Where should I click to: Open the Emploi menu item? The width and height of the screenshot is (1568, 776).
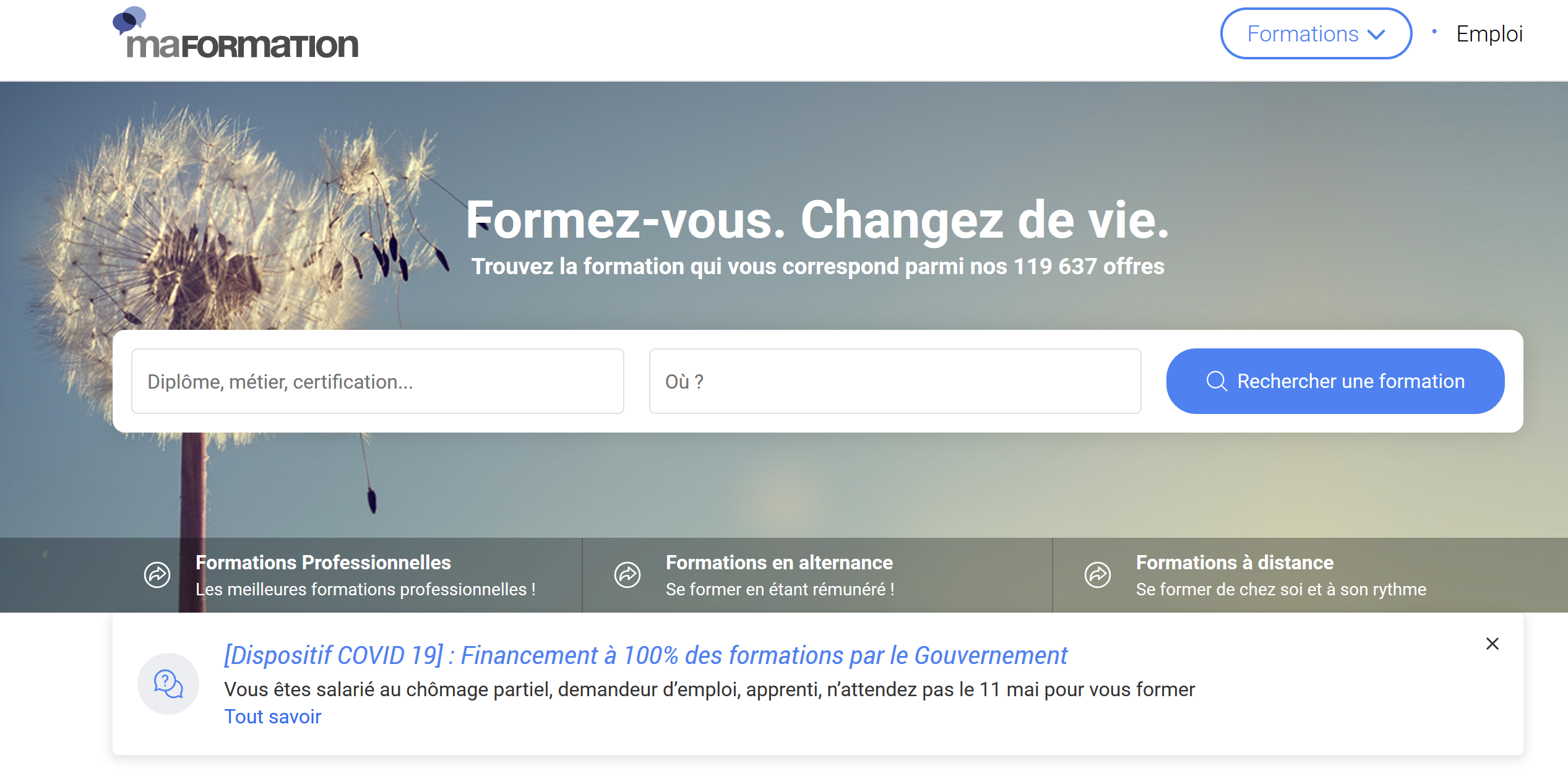(1489, 34)
